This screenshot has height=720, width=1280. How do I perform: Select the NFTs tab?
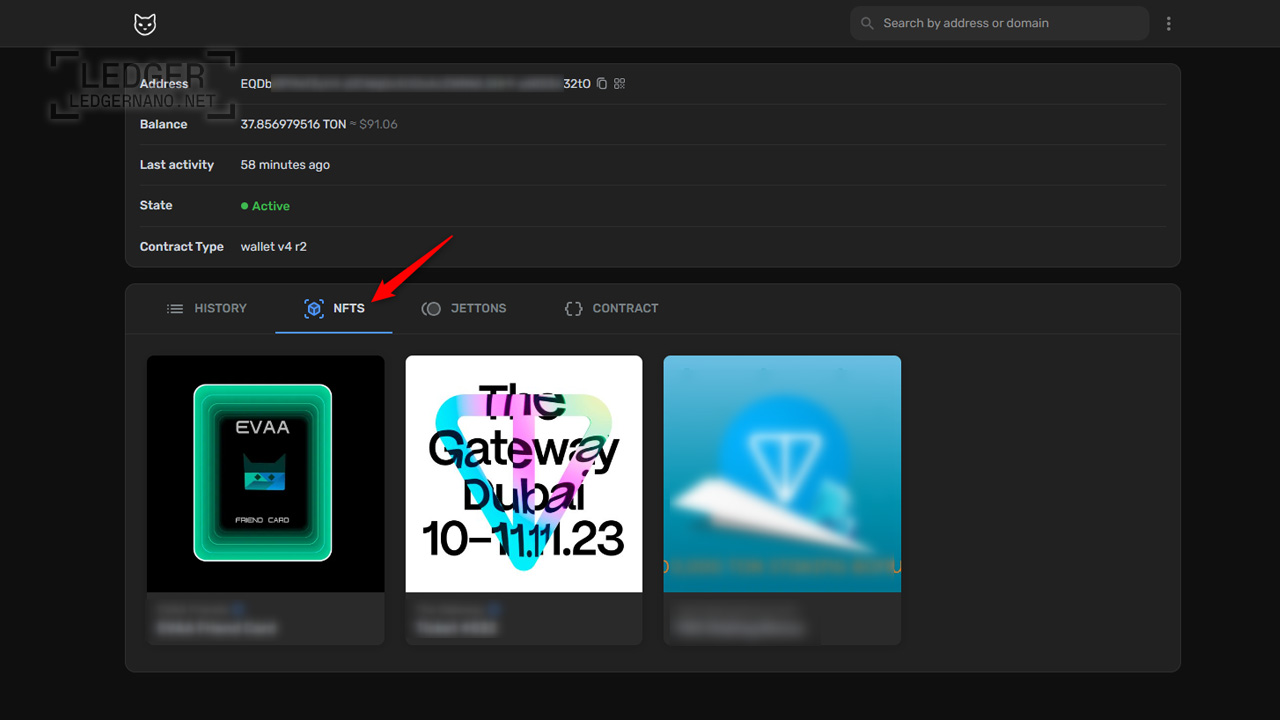pos(334,309)
